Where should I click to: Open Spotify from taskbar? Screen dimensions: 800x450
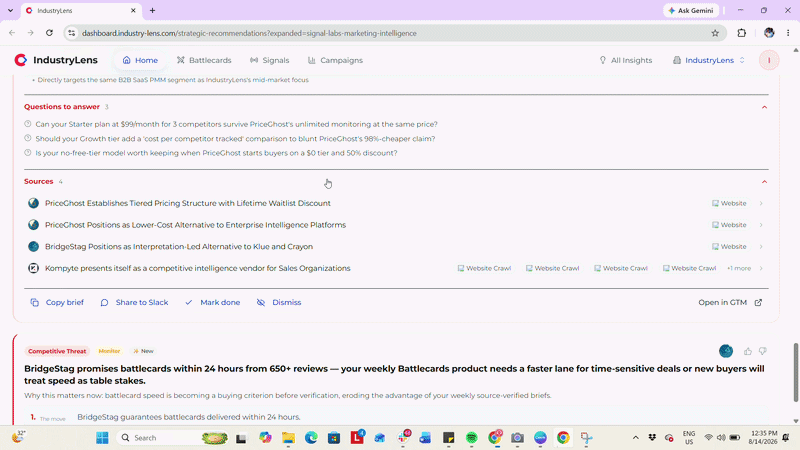click(x=471, y=438)
